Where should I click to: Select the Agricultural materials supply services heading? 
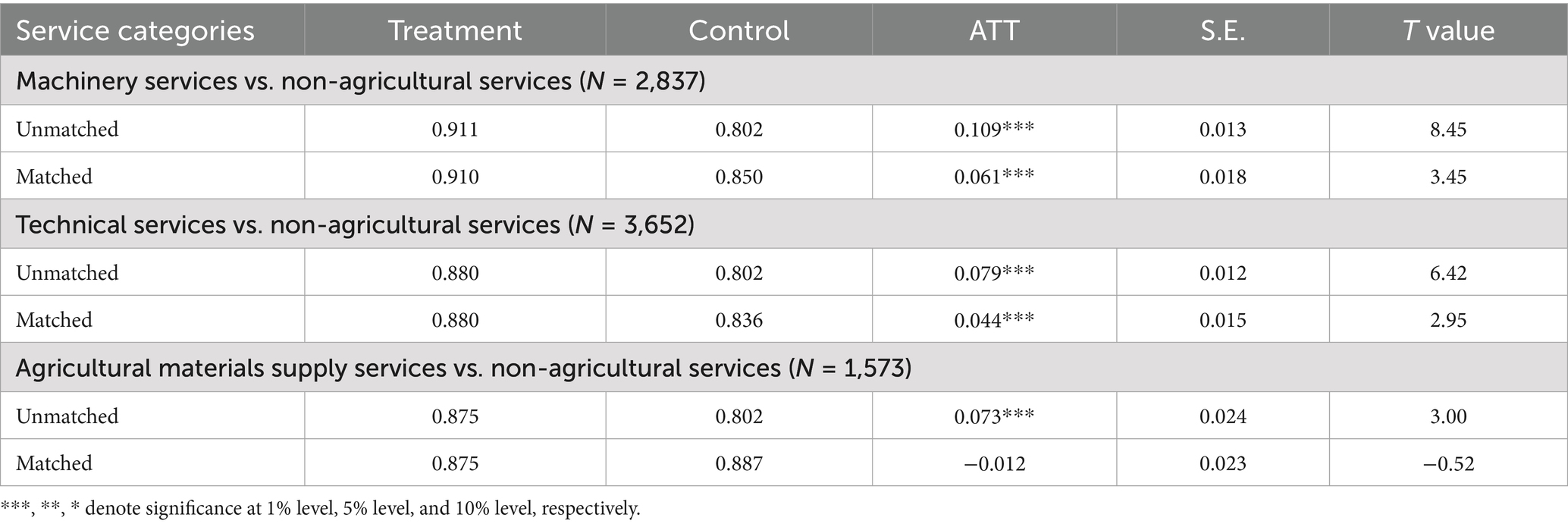pos(463,368)
